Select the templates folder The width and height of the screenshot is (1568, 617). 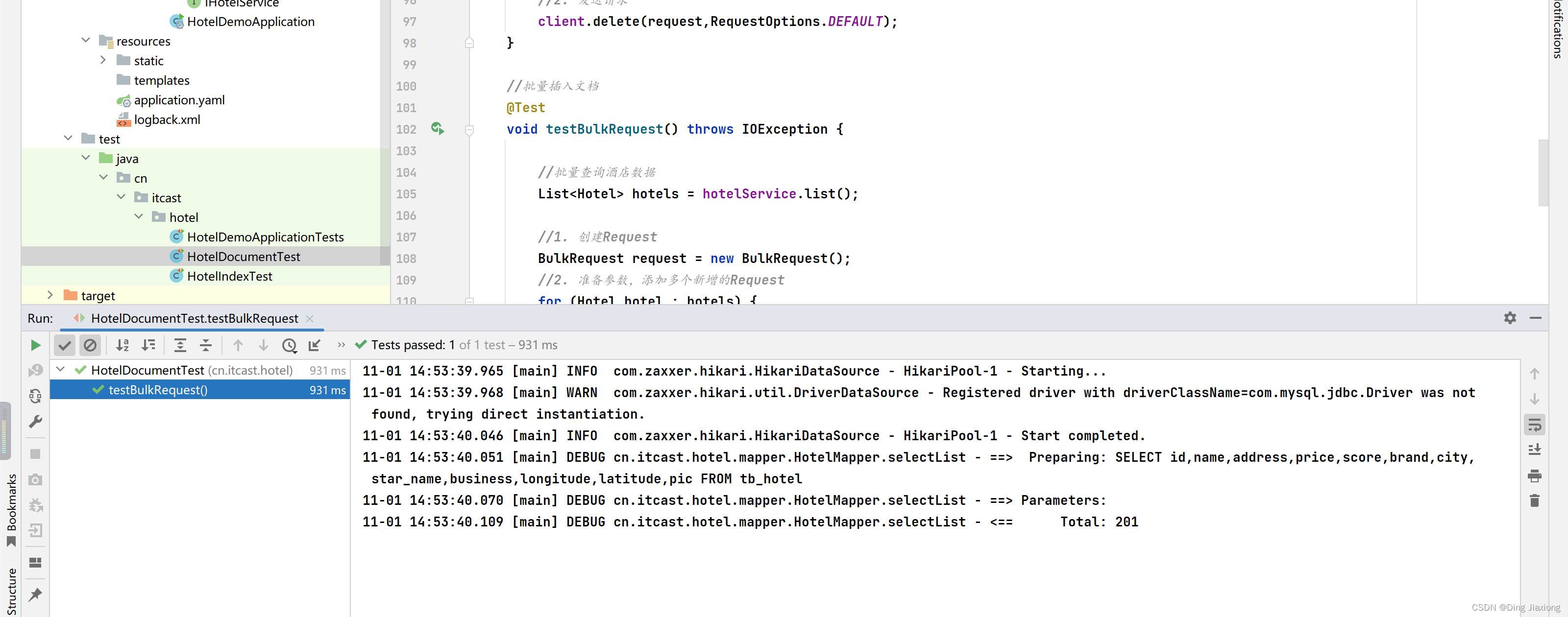161,80
